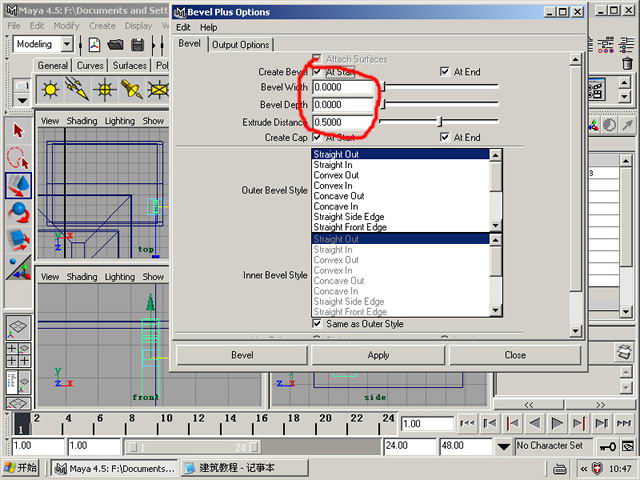Click the trash can shelf icon
640x480 pixels.
[x=627, y=63]
